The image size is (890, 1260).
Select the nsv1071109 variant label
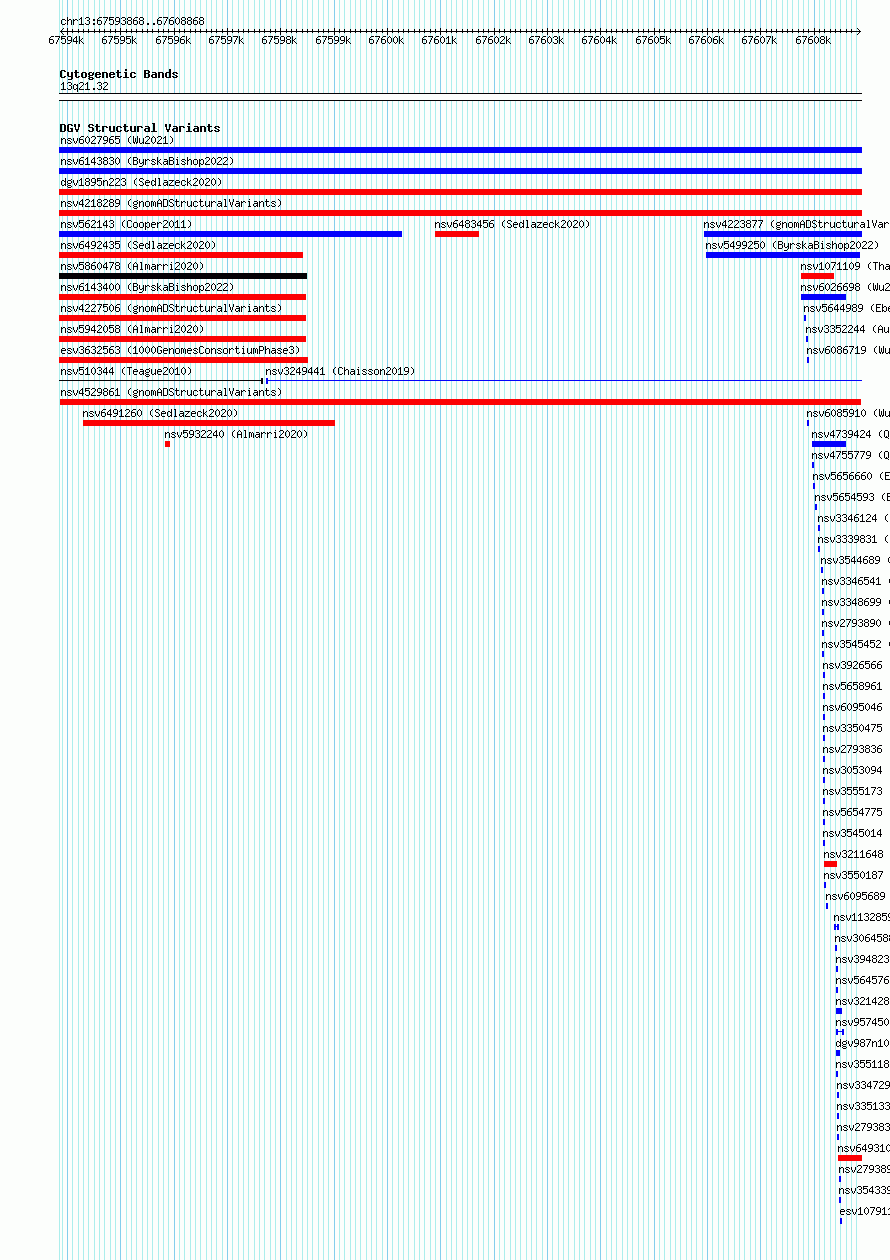tap(845, 266)
